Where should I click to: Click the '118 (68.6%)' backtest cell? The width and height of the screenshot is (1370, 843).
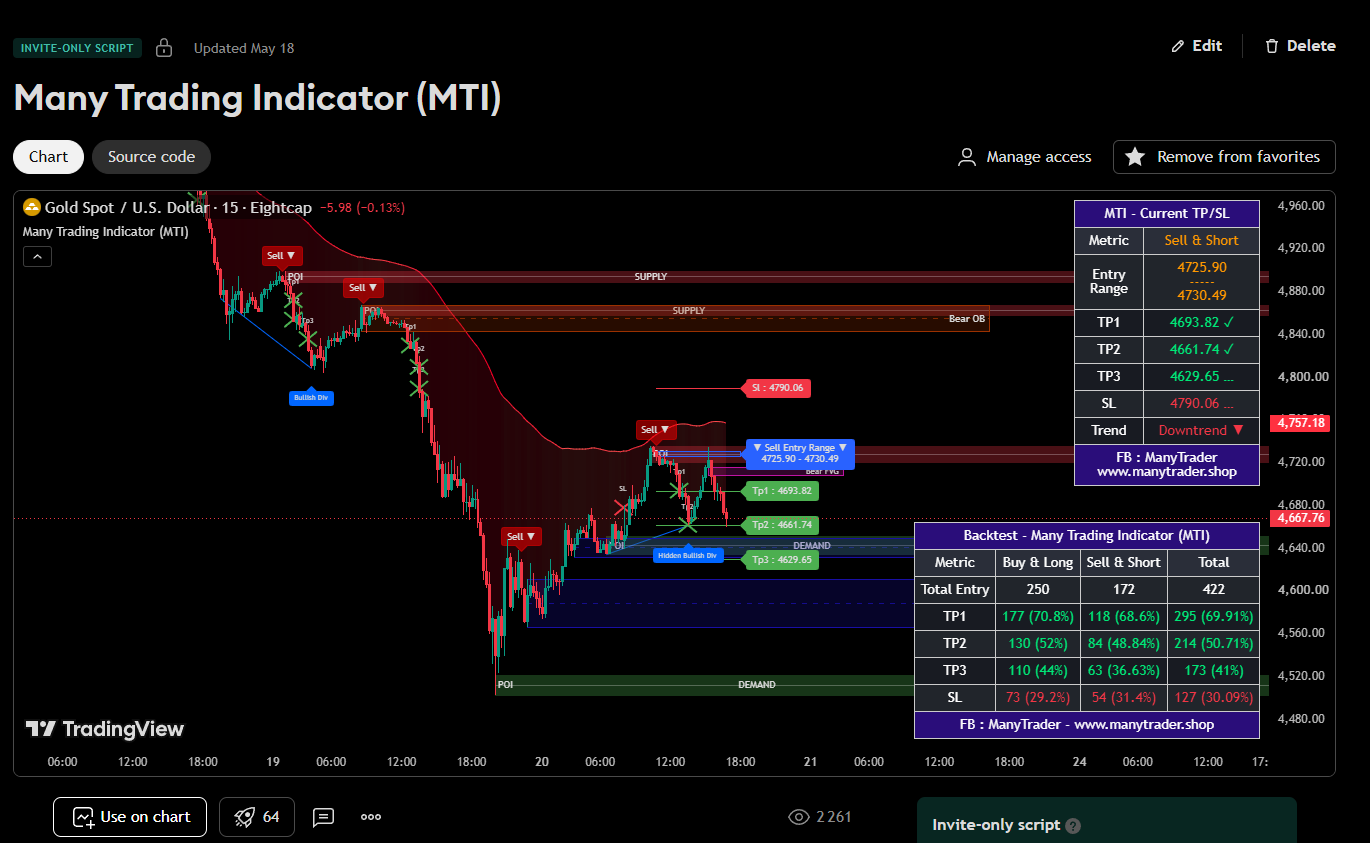coord(1123,617)
